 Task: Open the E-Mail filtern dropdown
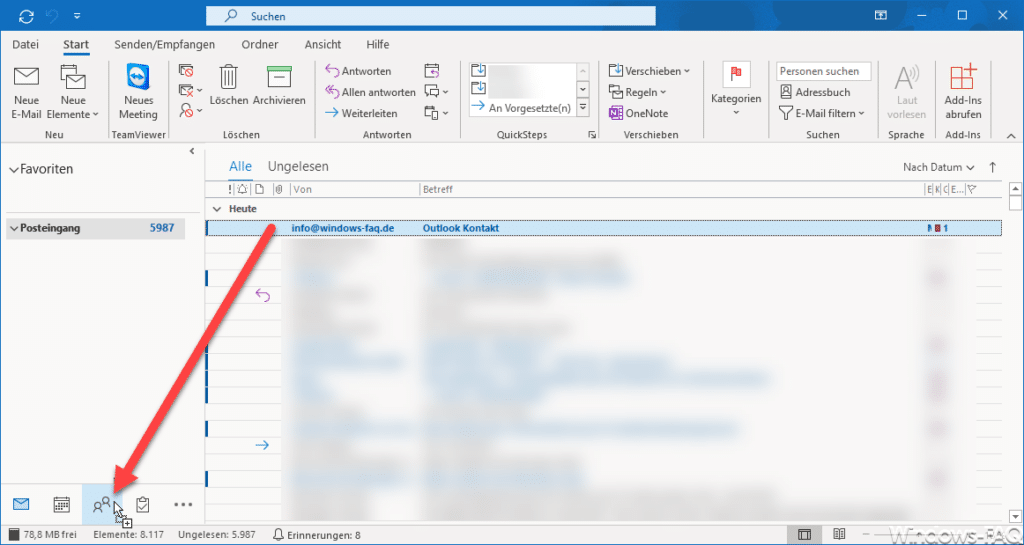point(822,113)
